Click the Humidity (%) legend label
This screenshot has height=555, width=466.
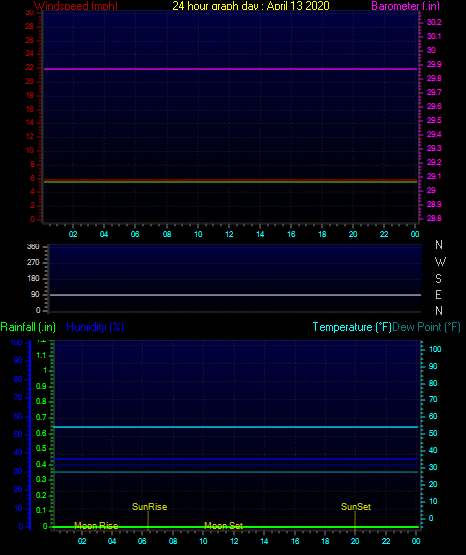95,327
